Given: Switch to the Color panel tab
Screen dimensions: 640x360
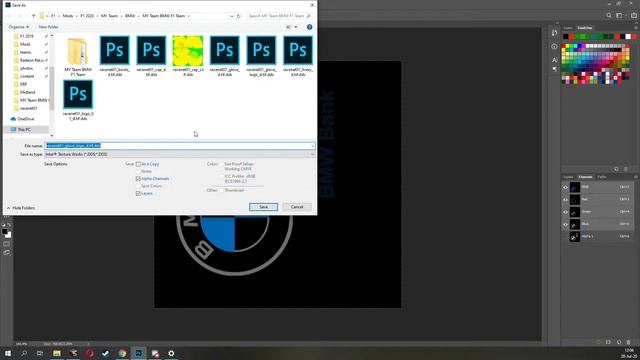Looking at the screenshot, I should [x=568, y=28].
